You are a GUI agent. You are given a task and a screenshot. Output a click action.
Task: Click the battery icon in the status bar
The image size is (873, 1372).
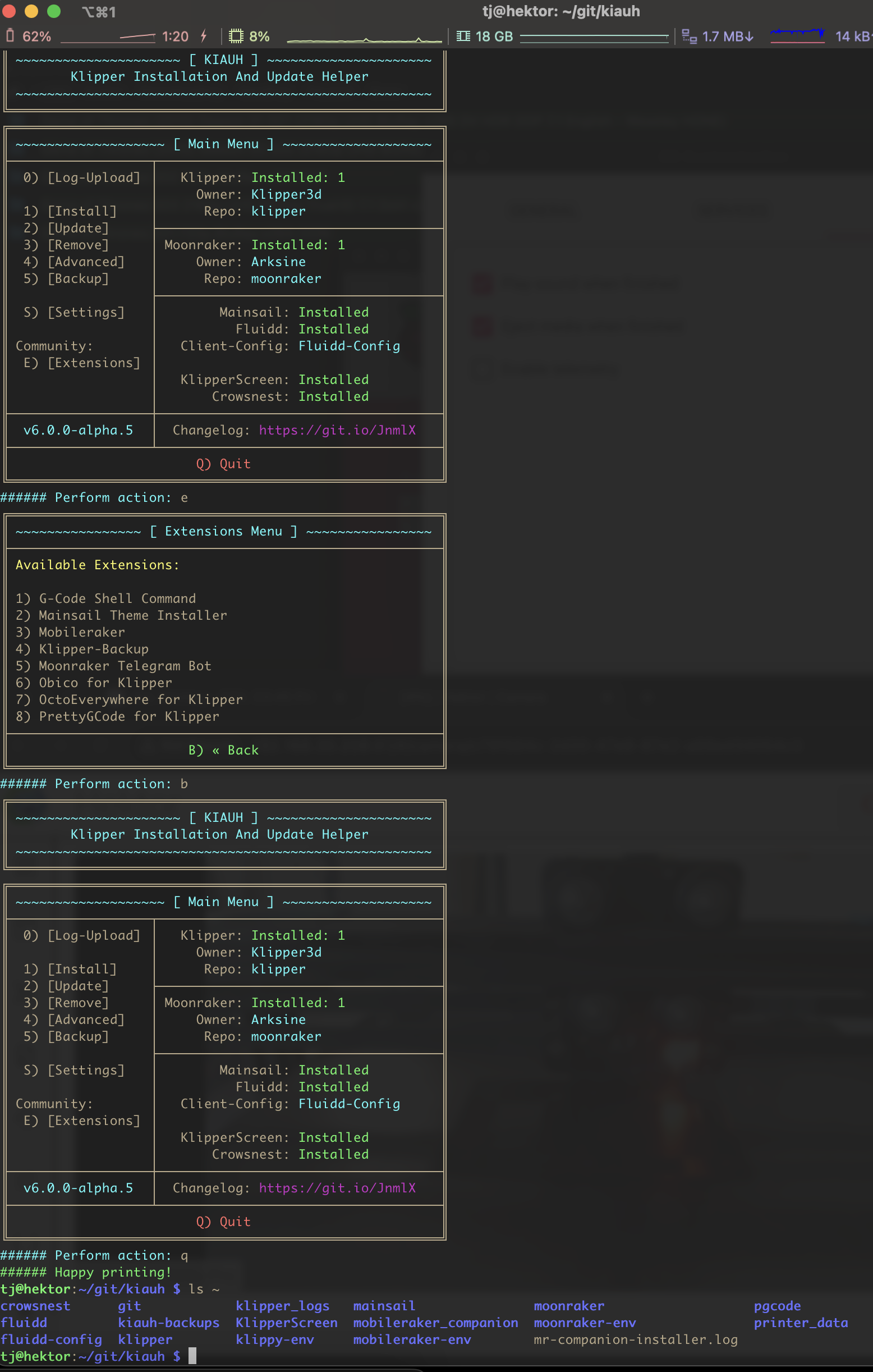[10, 36]
